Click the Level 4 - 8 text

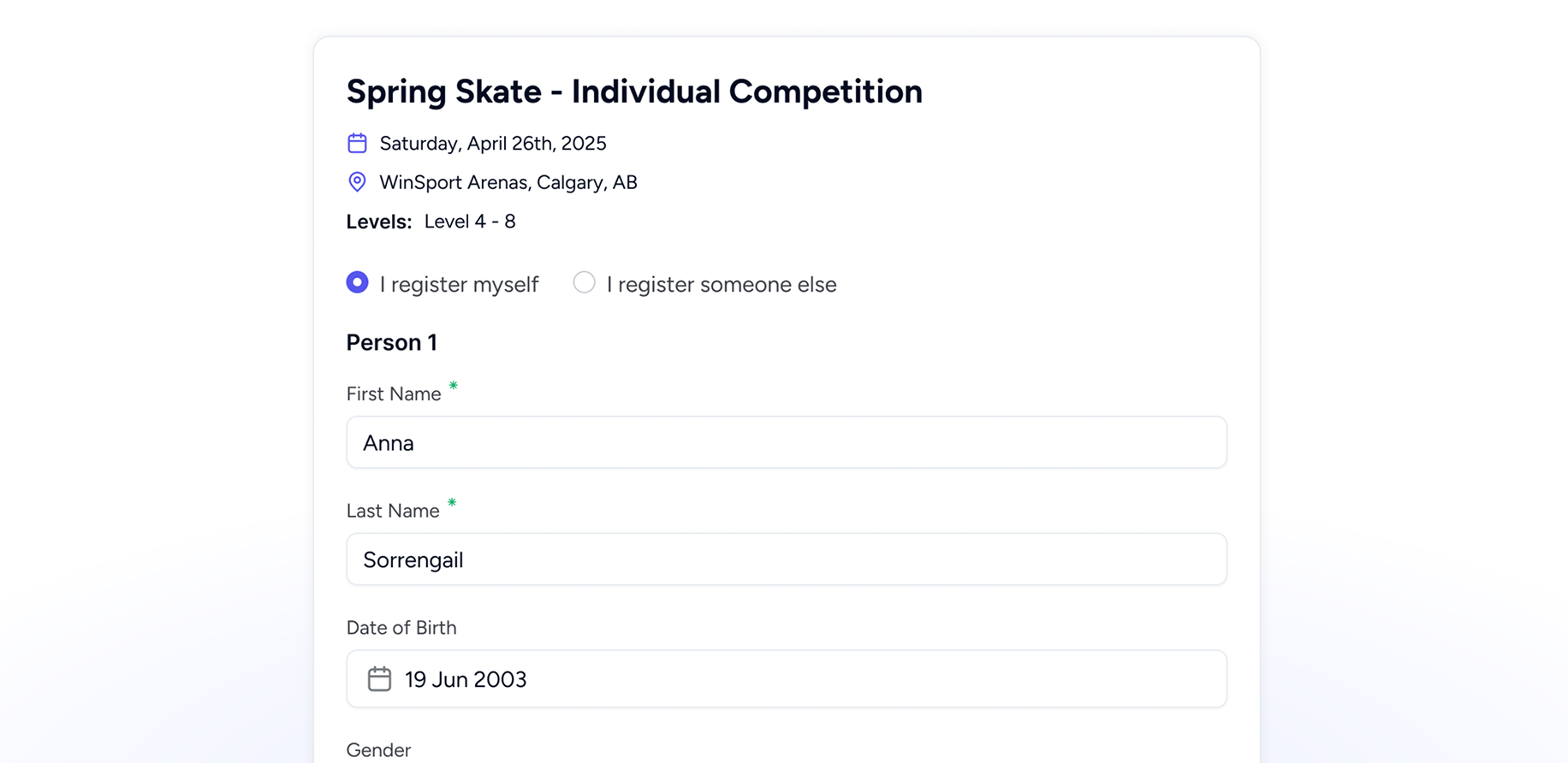click(x=470, y=222)
